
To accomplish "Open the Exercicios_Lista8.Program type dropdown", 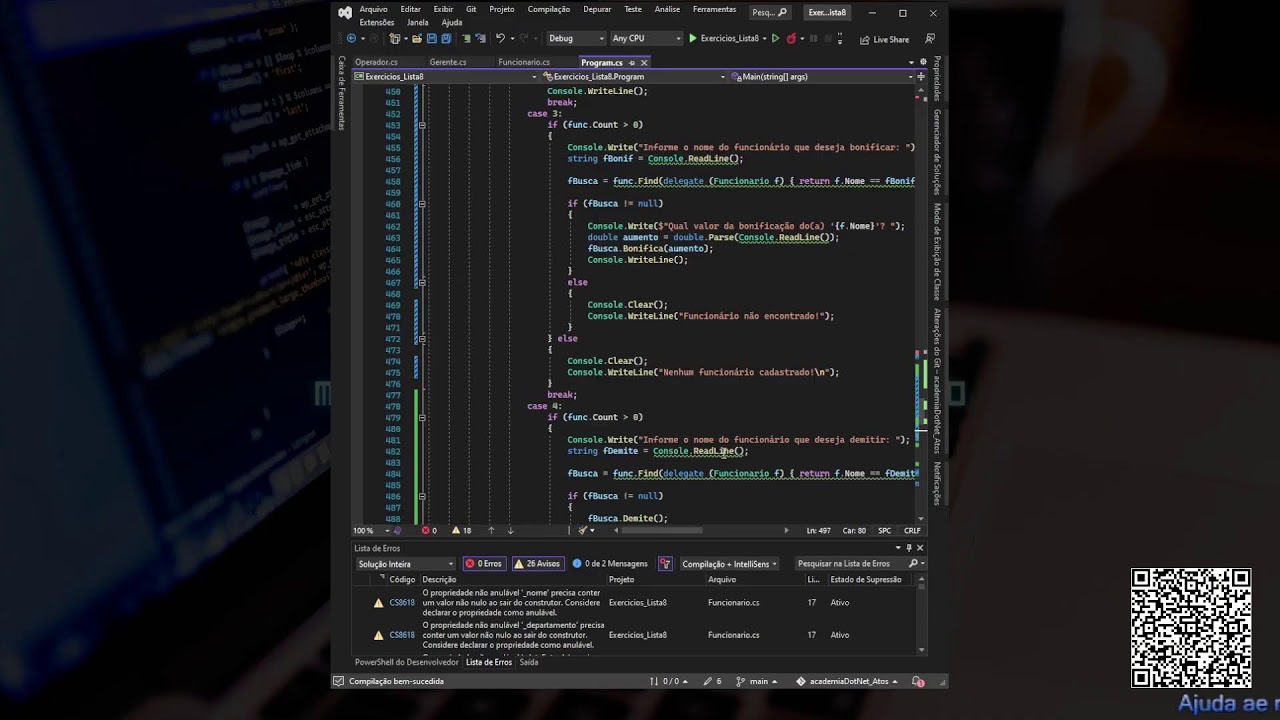I will [635, 77].
